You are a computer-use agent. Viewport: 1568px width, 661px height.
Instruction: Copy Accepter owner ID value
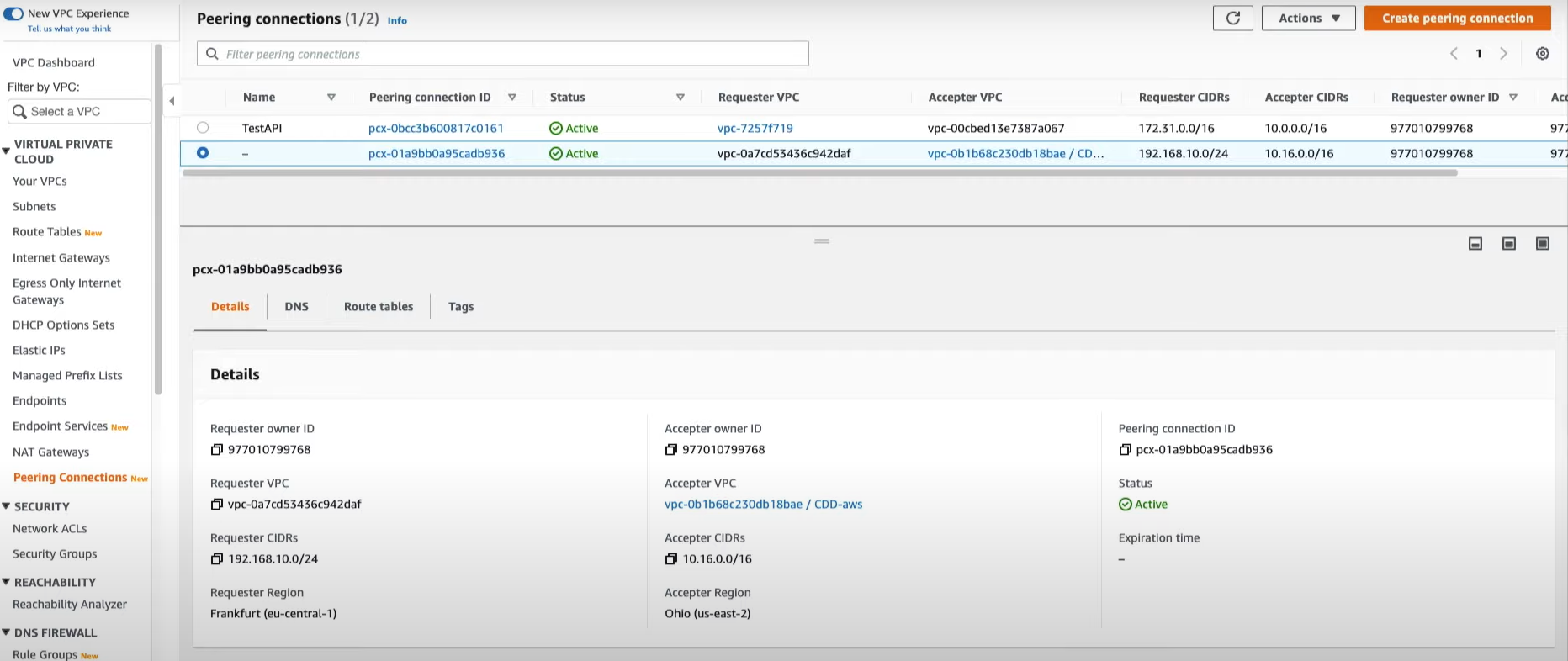click(670, 450)
